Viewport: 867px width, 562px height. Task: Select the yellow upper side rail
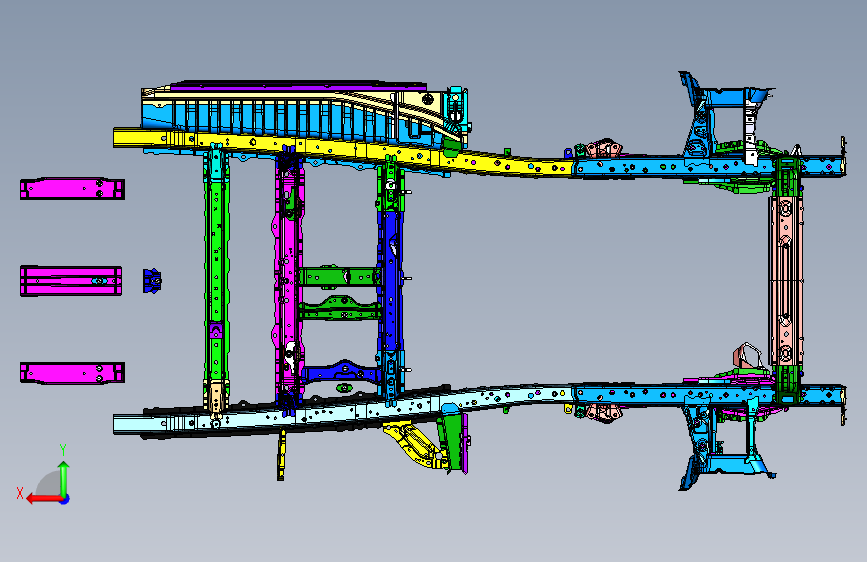(x=343, y=150)
